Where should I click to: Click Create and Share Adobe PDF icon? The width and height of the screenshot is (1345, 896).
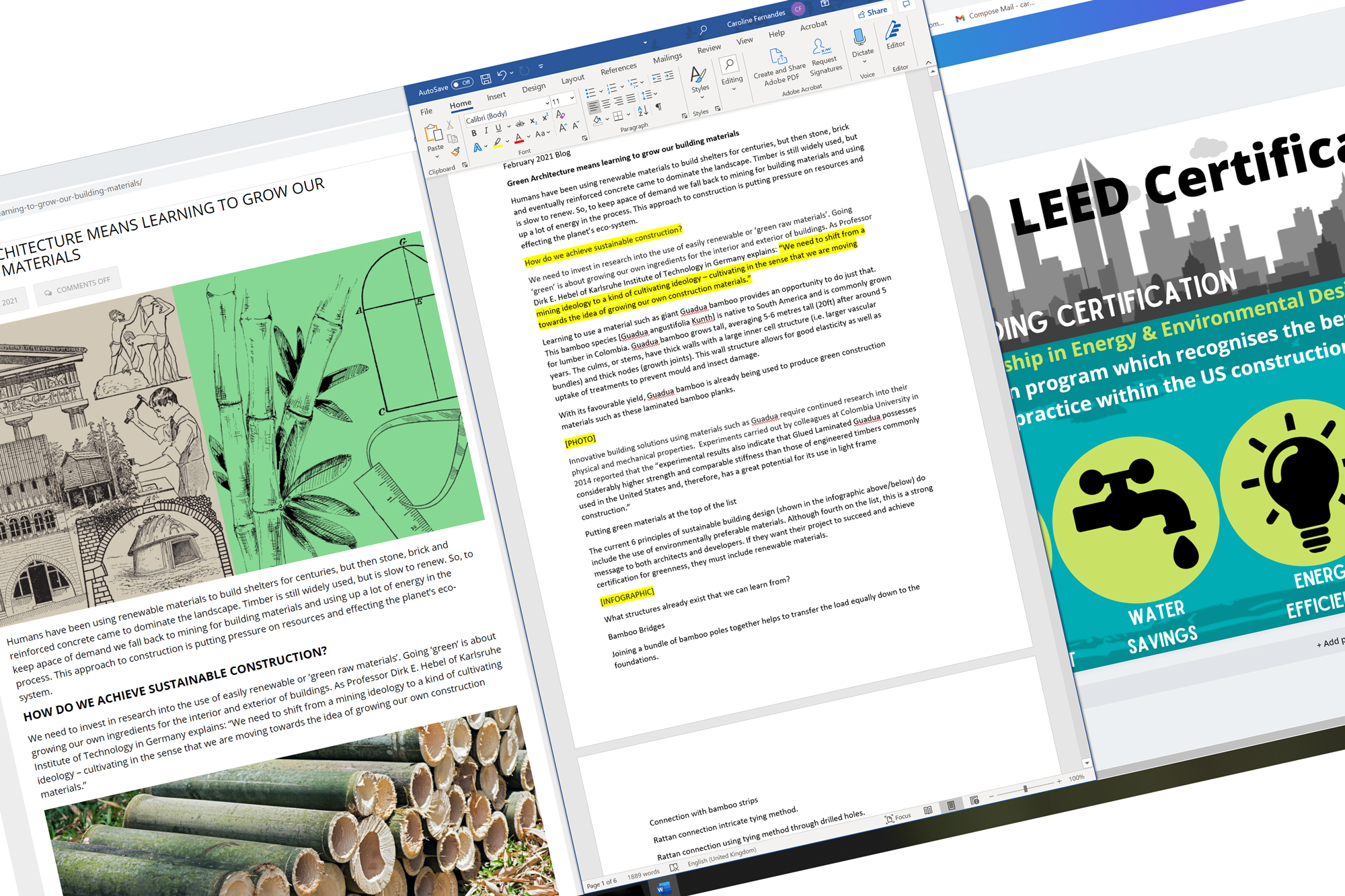click(x=777, y=56)
